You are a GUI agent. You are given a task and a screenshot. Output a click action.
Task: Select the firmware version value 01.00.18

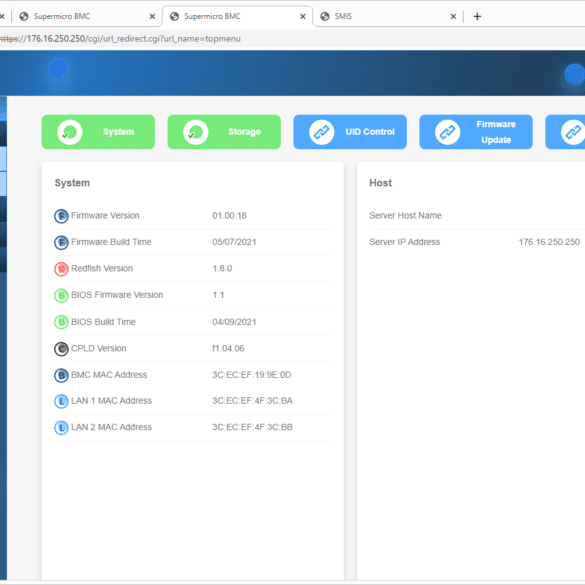point(229,216)
